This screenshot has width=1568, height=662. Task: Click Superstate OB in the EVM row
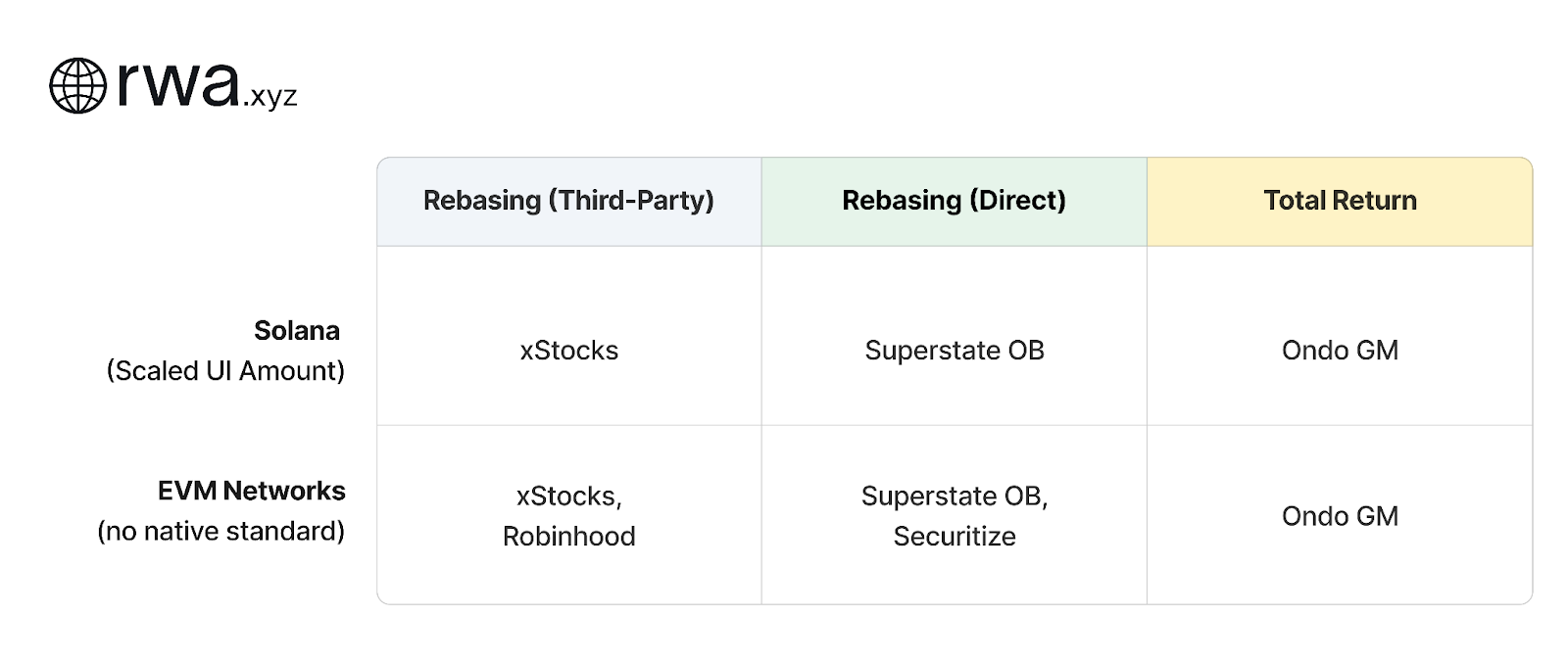coord(954,496)
